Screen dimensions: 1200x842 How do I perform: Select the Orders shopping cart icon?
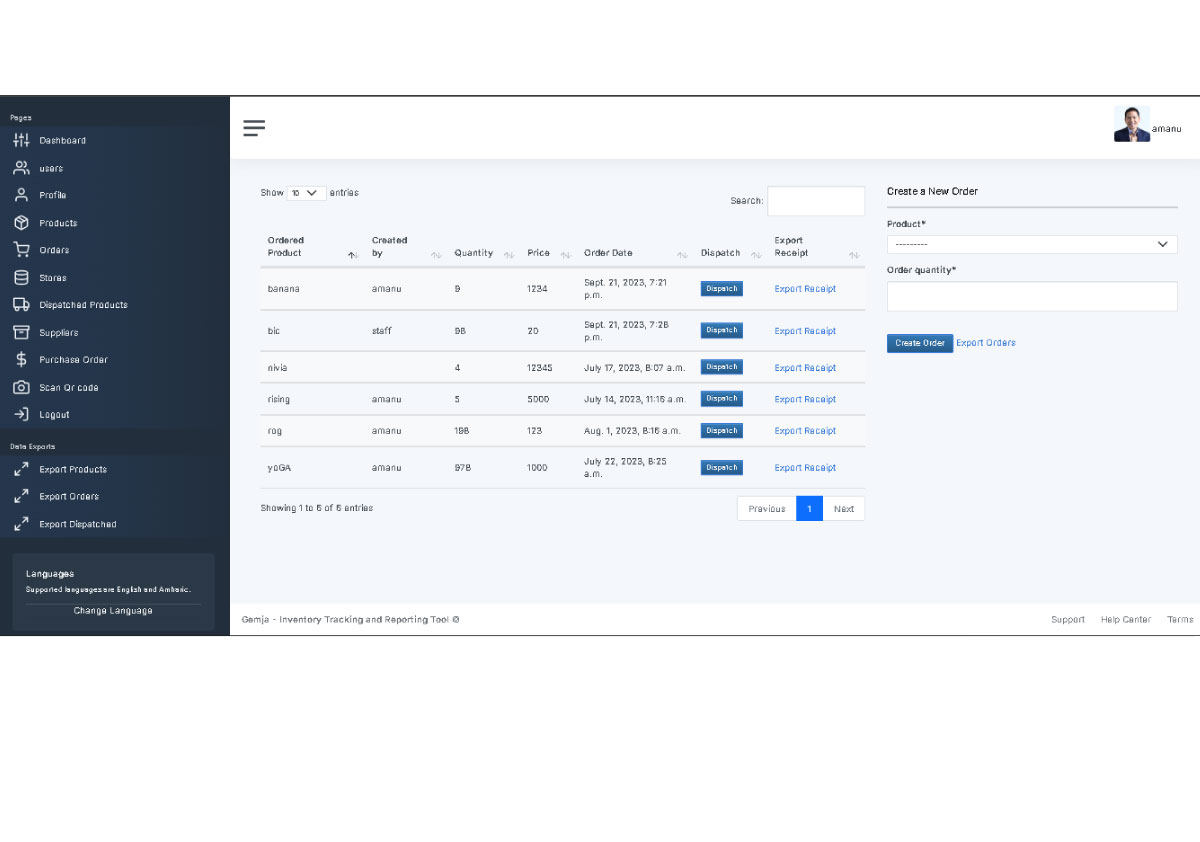[21, 250]
